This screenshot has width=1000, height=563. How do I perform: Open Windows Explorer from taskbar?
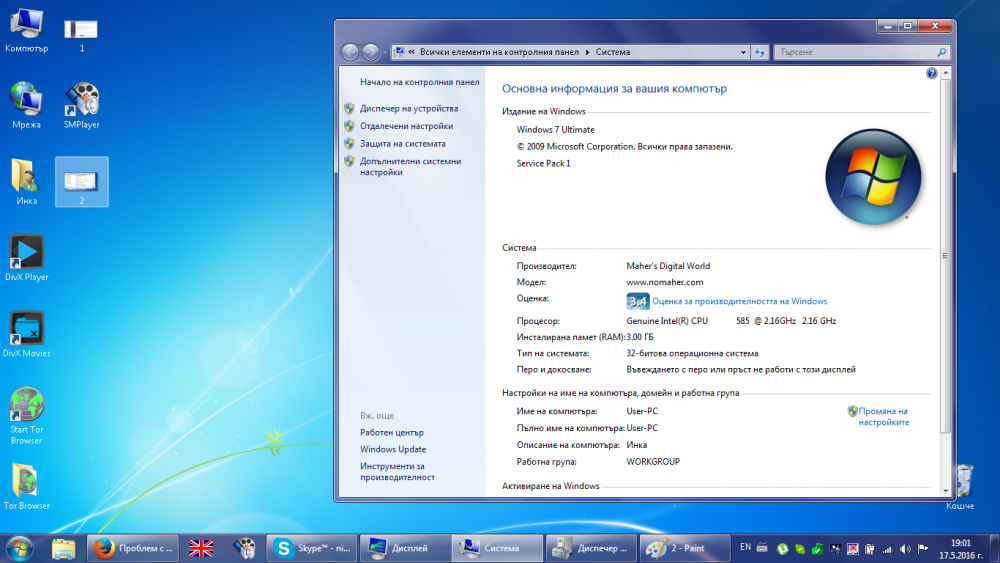[x=63, y=548]
